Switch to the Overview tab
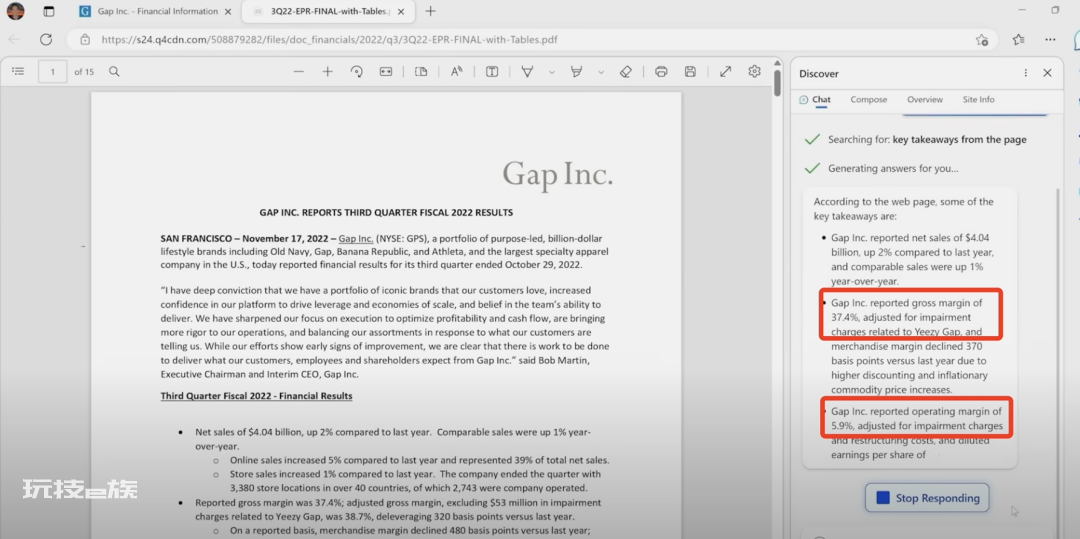Screen dimensions: 1080x539 [x=924, y=100]
